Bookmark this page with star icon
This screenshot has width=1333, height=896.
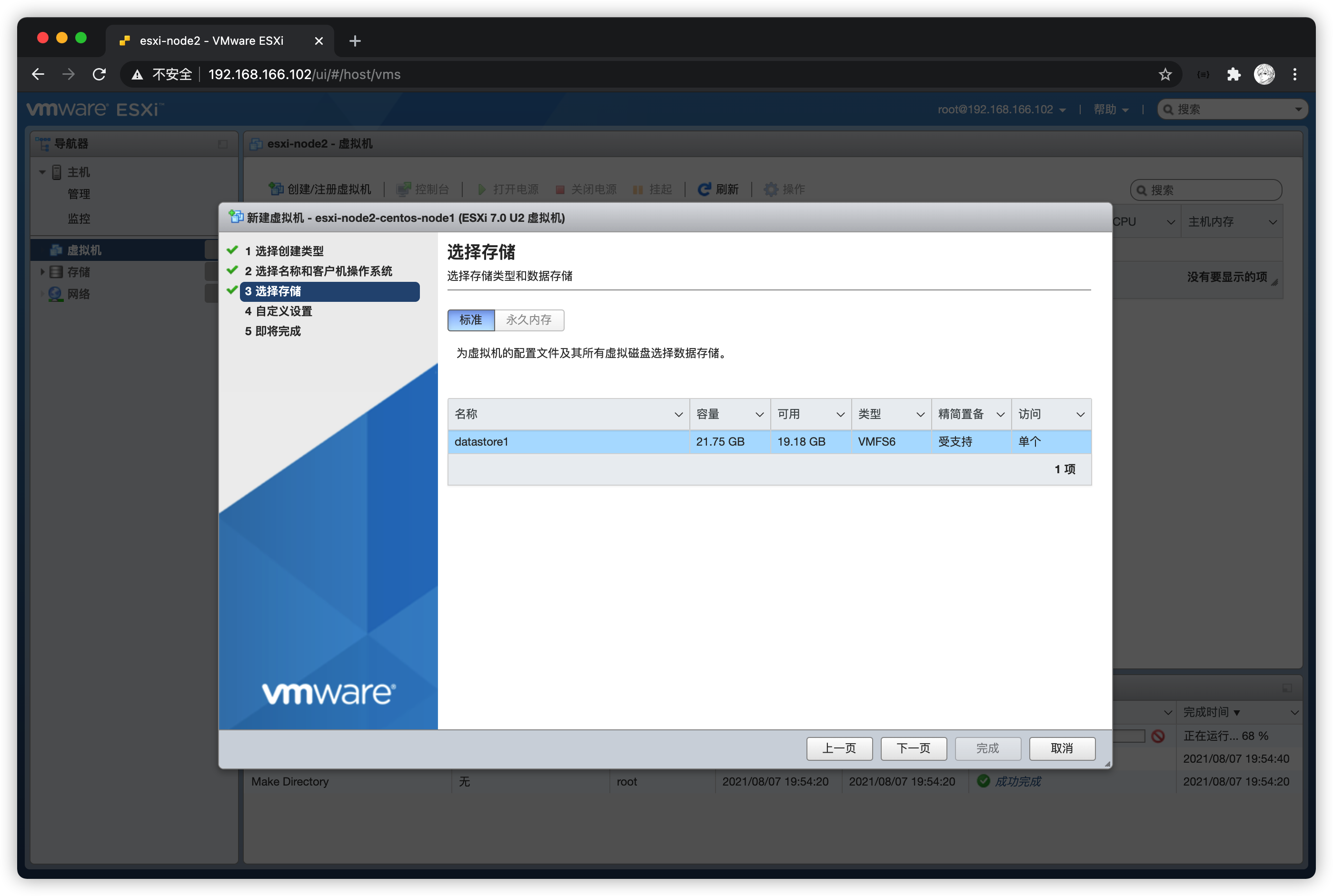(x=1165, y=74)
